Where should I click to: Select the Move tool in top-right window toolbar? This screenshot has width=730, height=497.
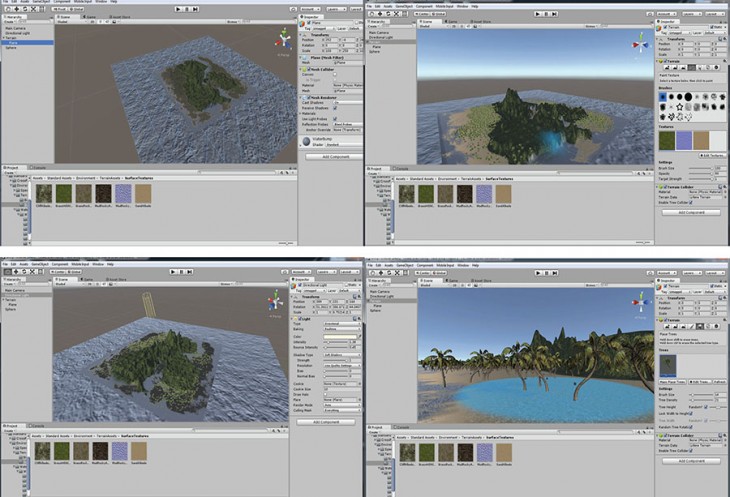pyautogui.click(x=378, y=13)
